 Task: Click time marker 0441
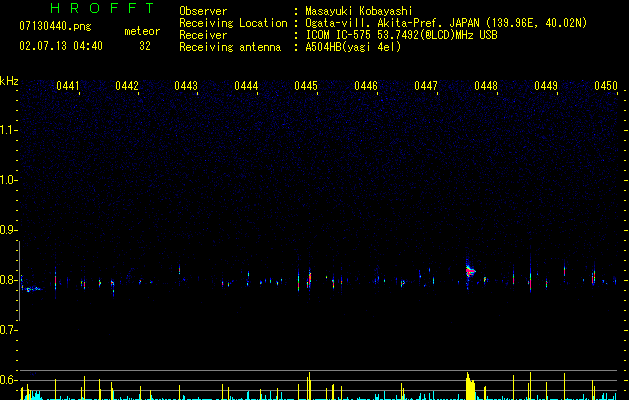[67, 86]
